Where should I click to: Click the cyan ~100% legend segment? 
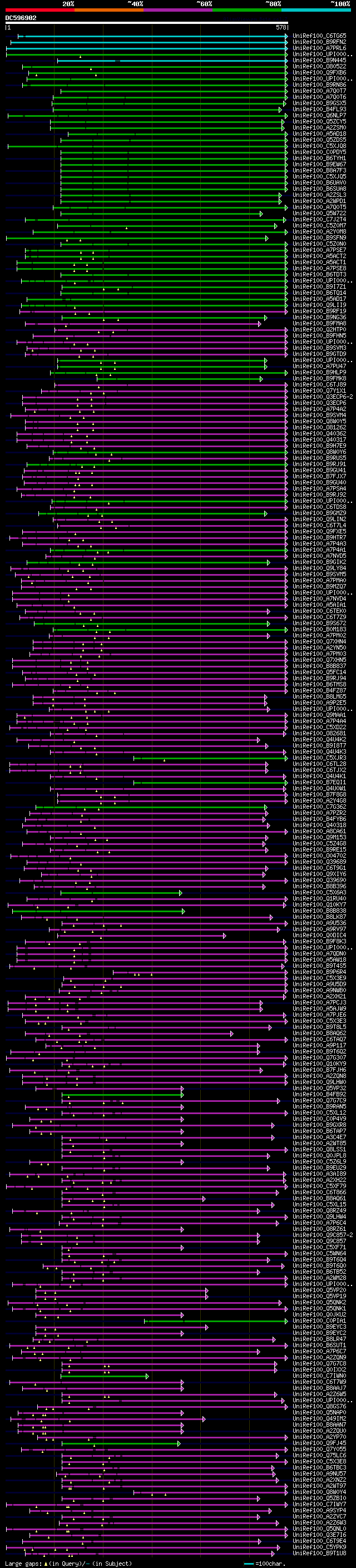(316, 11)
